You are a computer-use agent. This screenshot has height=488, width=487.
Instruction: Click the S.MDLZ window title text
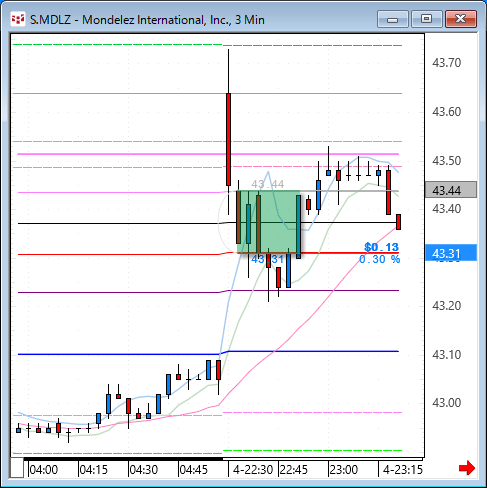click(147, 20)
